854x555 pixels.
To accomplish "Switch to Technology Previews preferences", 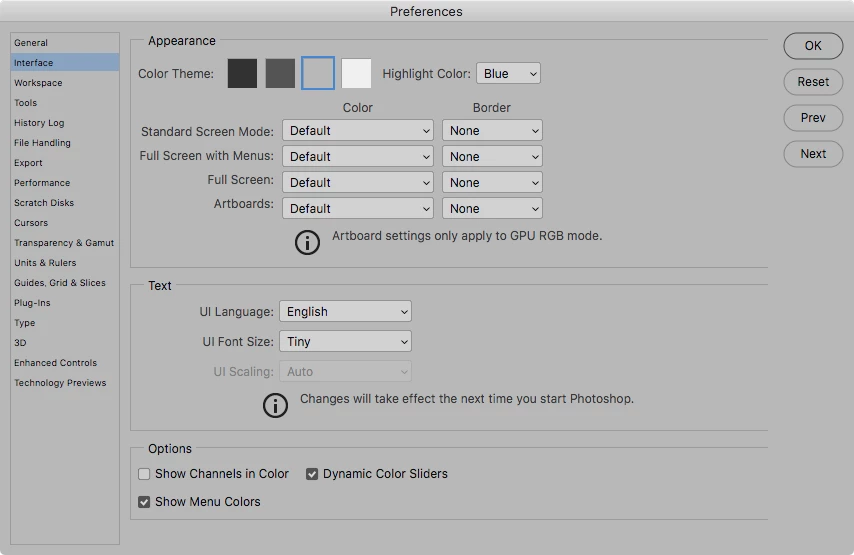I will point(65,383).
